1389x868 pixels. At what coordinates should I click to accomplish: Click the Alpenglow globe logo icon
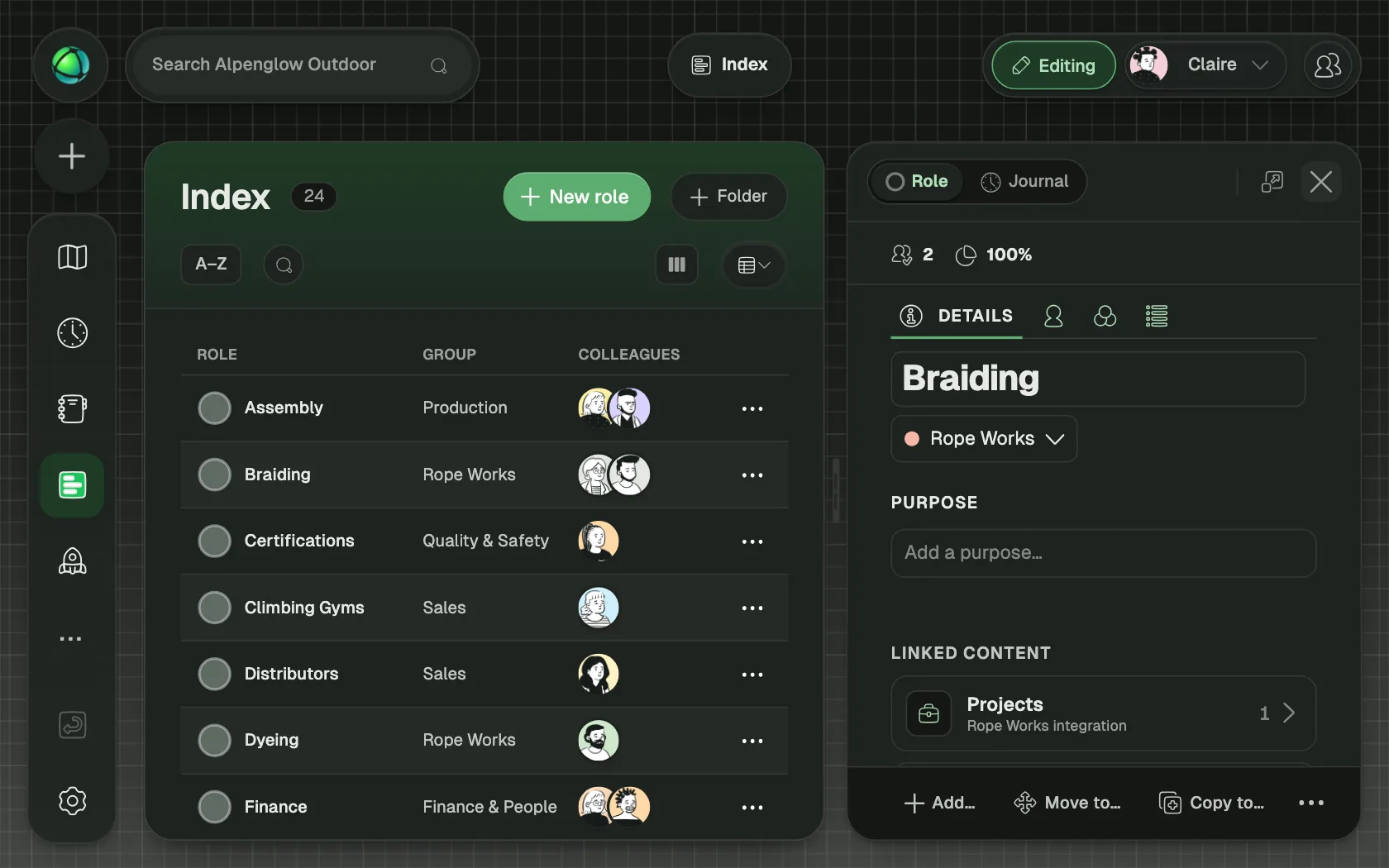click(71, 65)
